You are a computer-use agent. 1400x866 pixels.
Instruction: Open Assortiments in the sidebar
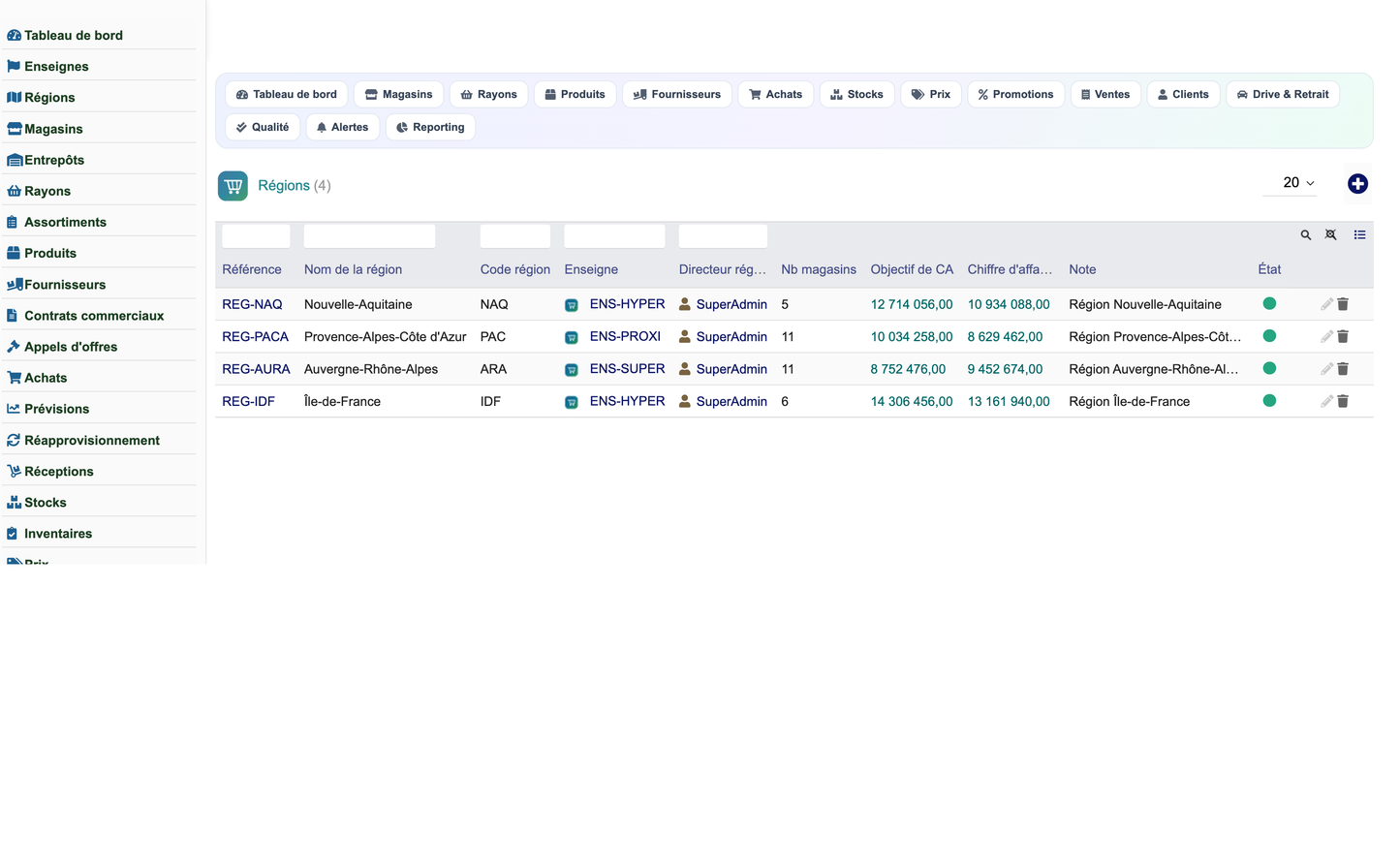pyautogui.click(x=65, y=223)
